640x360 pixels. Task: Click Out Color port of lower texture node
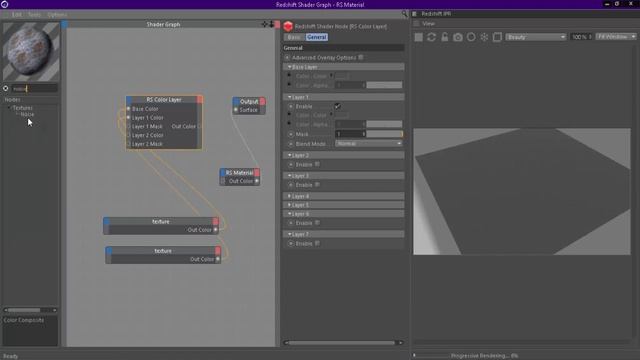click(x=218, y=259)
